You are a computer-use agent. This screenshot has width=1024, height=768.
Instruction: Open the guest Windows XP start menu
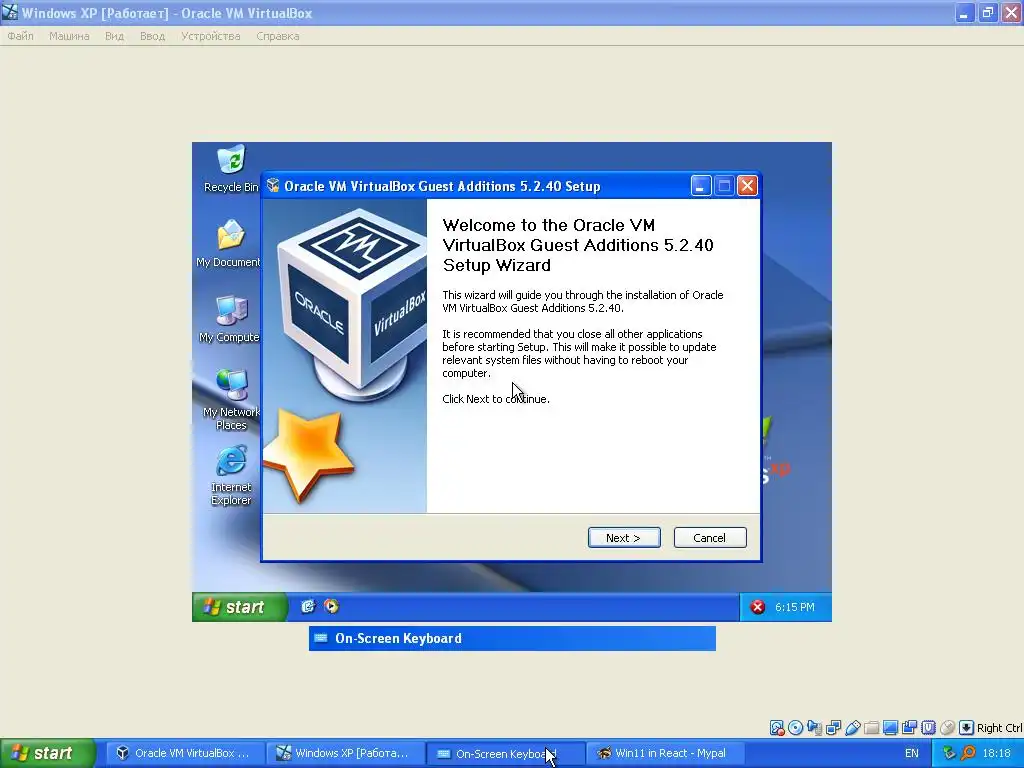(239, 607)
